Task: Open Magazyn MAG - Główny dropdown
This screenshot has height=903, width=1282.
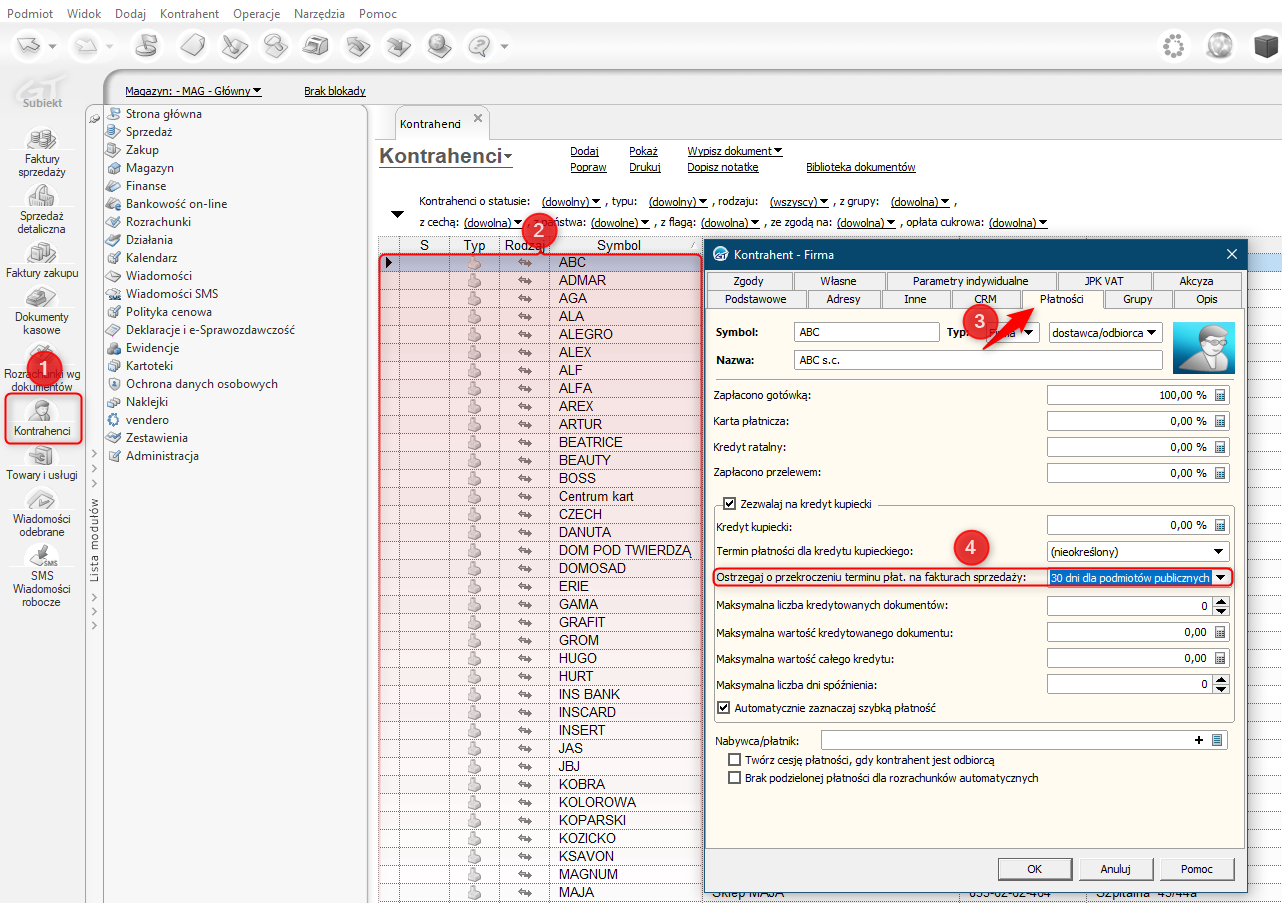Action: pyautogui.click(x=193, y=91)
